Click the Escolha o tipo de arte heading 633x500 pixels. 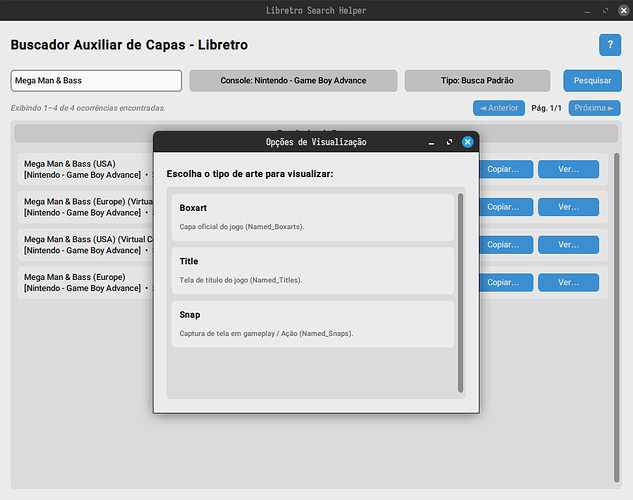pyautogui.click(x=250, y=174)
